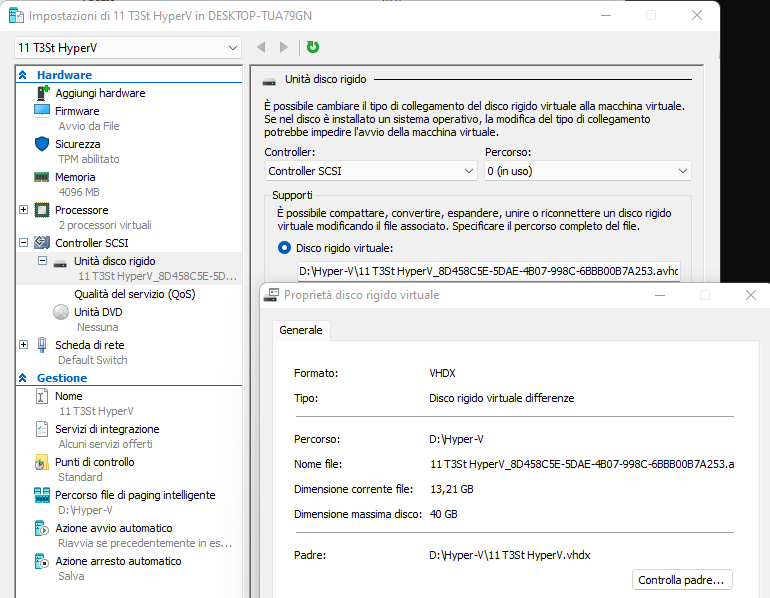Collapse the Controller SCSI tree node
770x598 pixels.
[24, 243]
